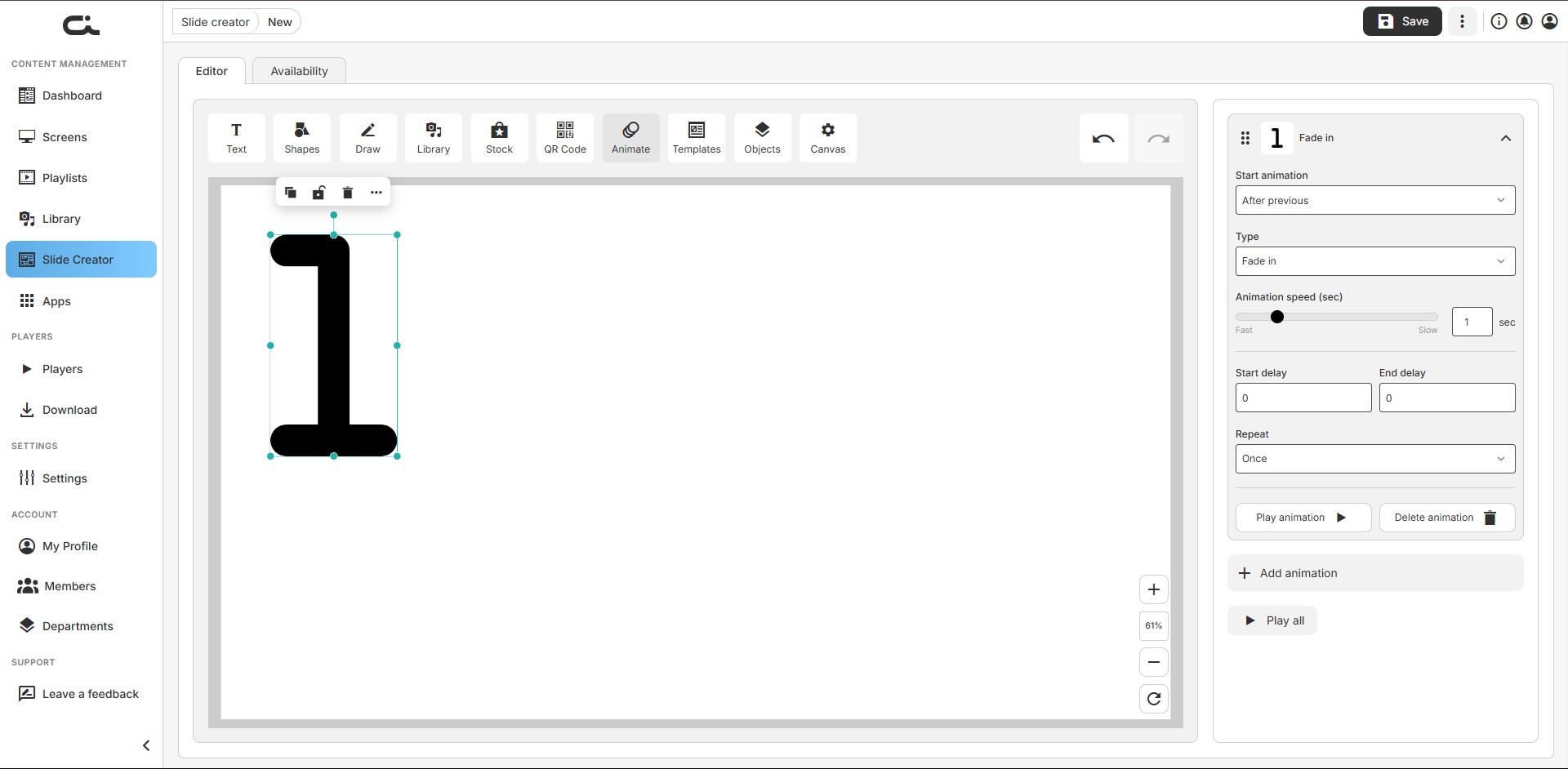Click Slide creator breadcrumb
This screenshot has width=1568, height=769.
click(x=215, y=22)
